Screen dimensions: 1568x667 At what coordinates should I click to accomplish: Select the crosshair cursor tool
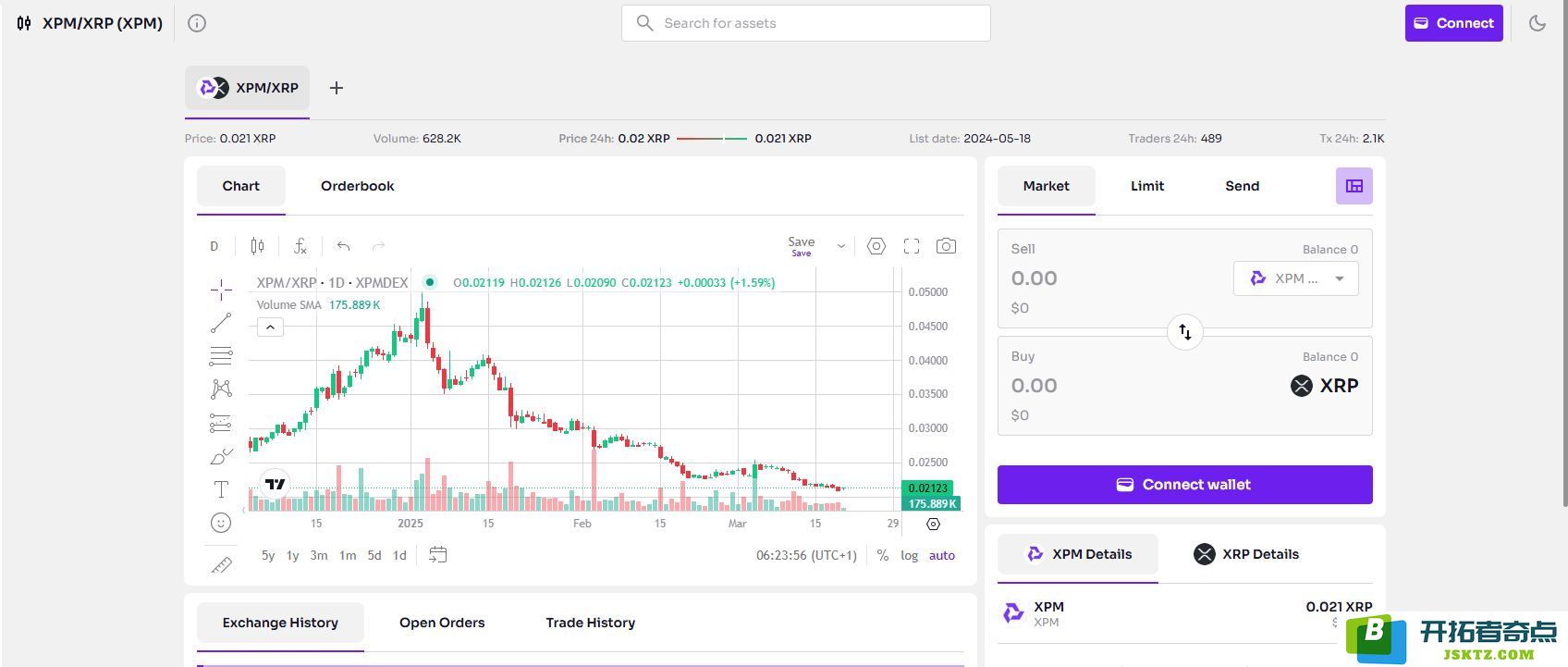point(221,290)
